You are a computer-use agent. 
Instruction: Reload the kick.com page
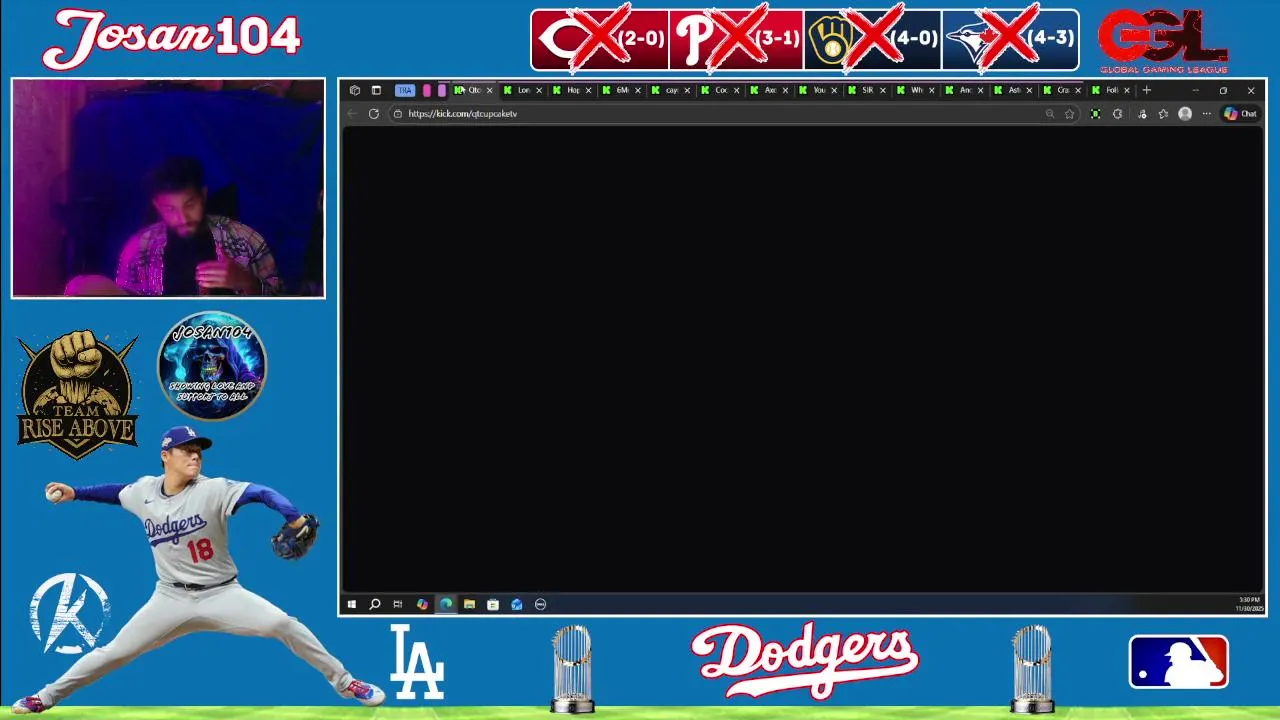(x=374, y=114)
